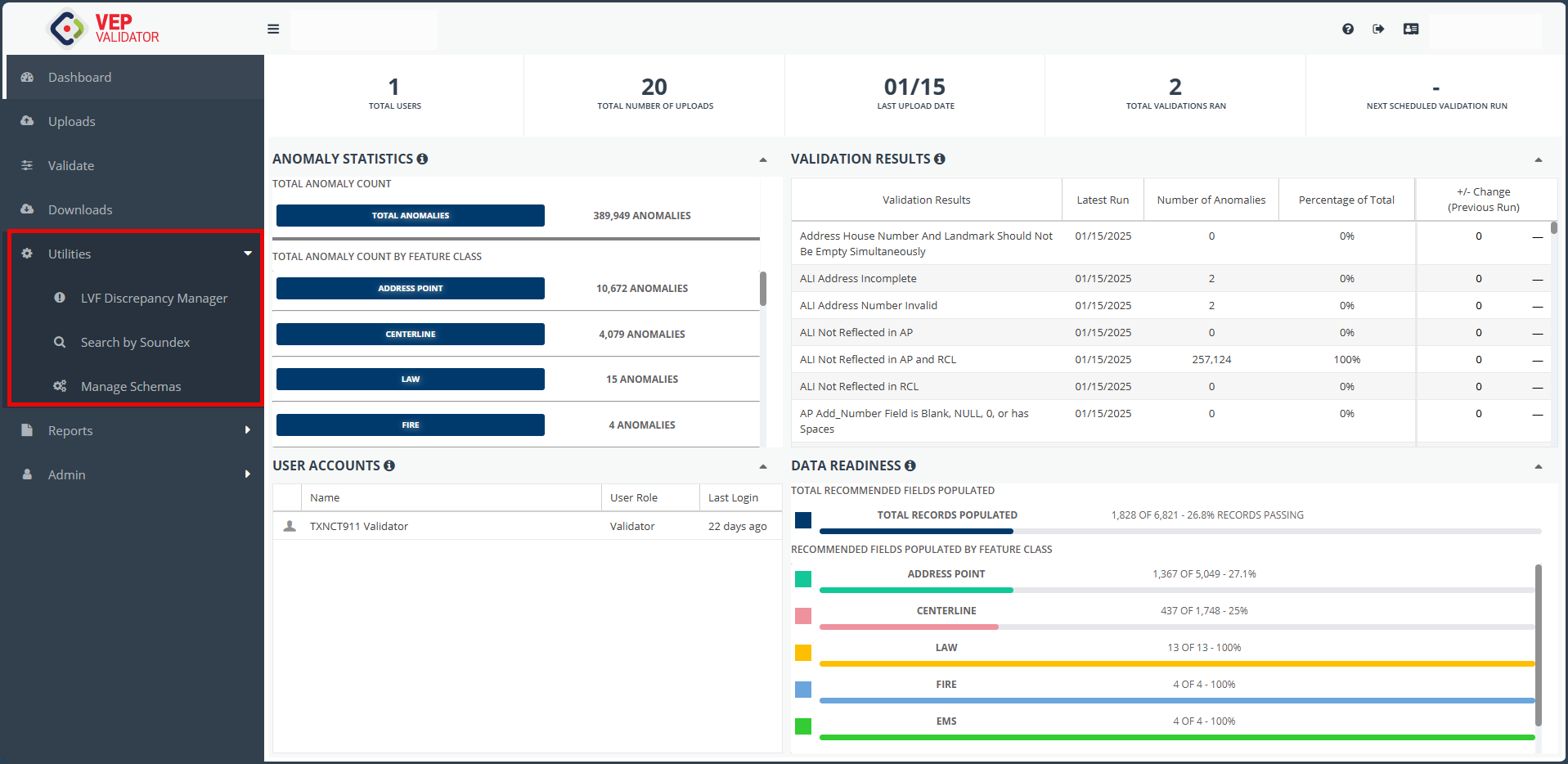
Task: Click the Law anomalies bar
Action: [x=411, y=379]
